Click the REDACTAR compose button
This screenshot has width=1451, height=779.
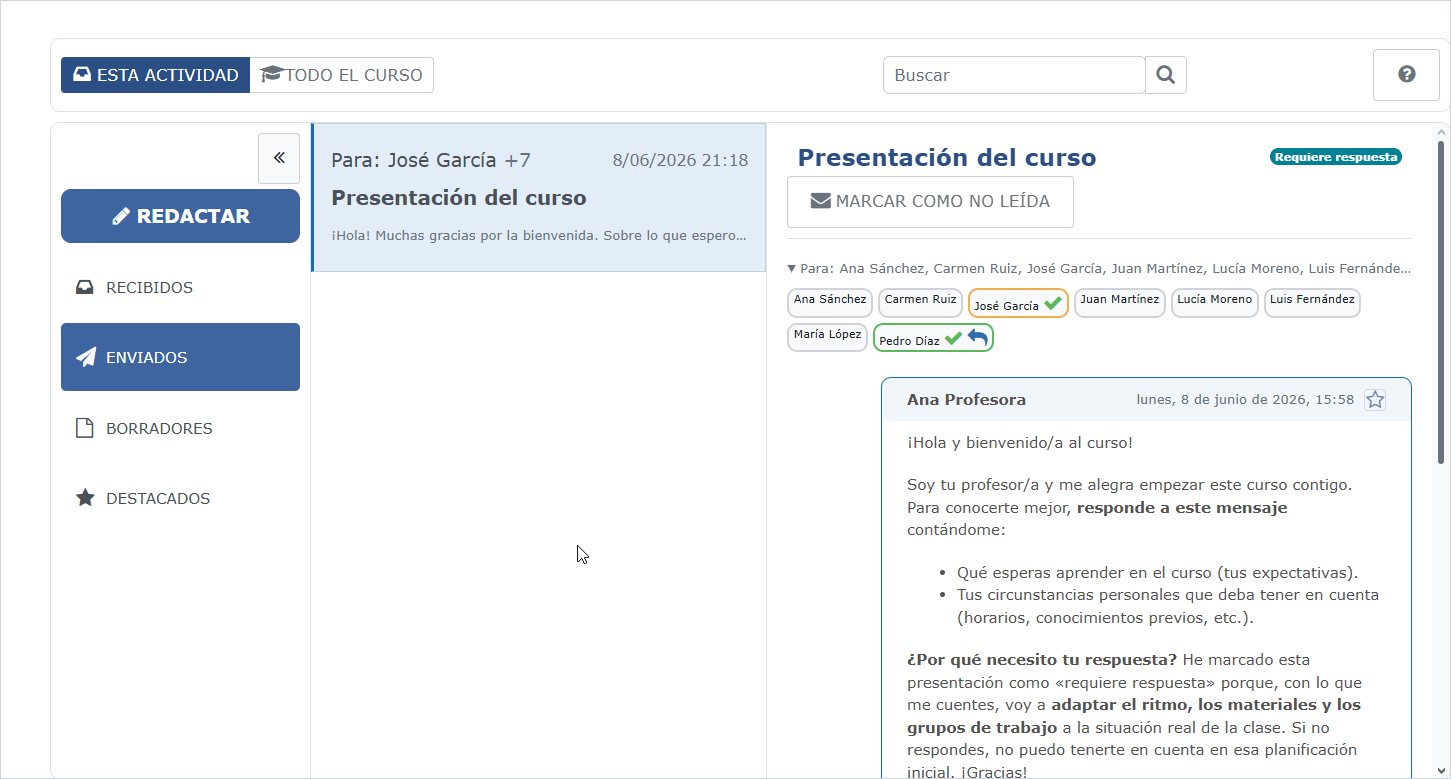point(180,216)
